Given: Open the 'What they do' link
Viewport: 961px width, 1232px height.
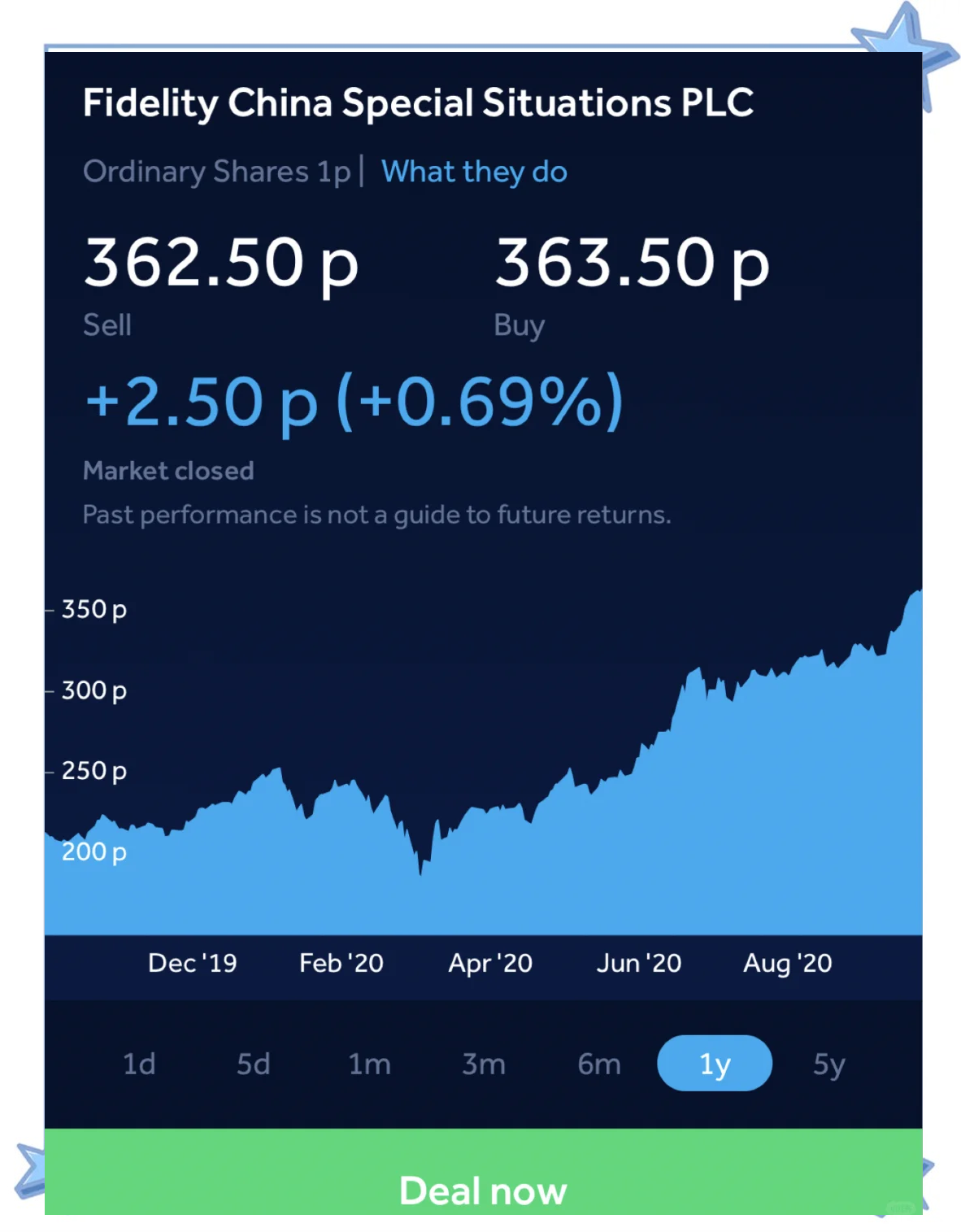Looking at the screenshot, I should (474, 172).
